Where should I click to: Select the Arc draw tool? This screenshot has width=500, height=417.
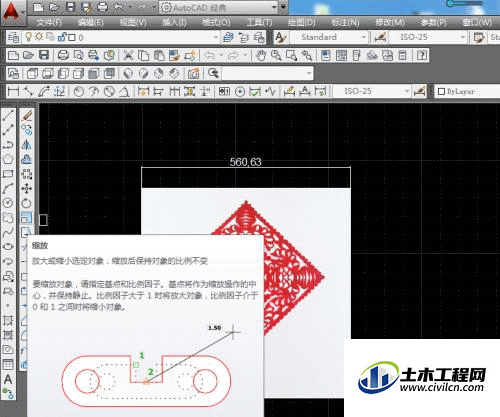coord(8,188)
